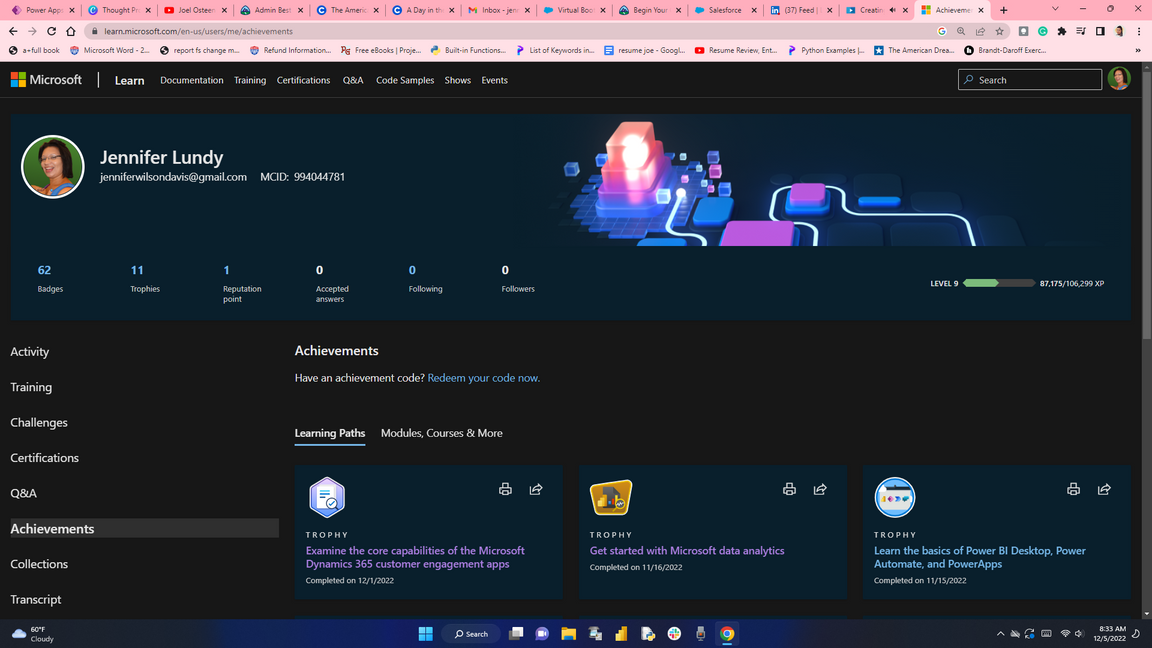Open the Chrome extensions puzzle icon

click(x=1062, y=32)
